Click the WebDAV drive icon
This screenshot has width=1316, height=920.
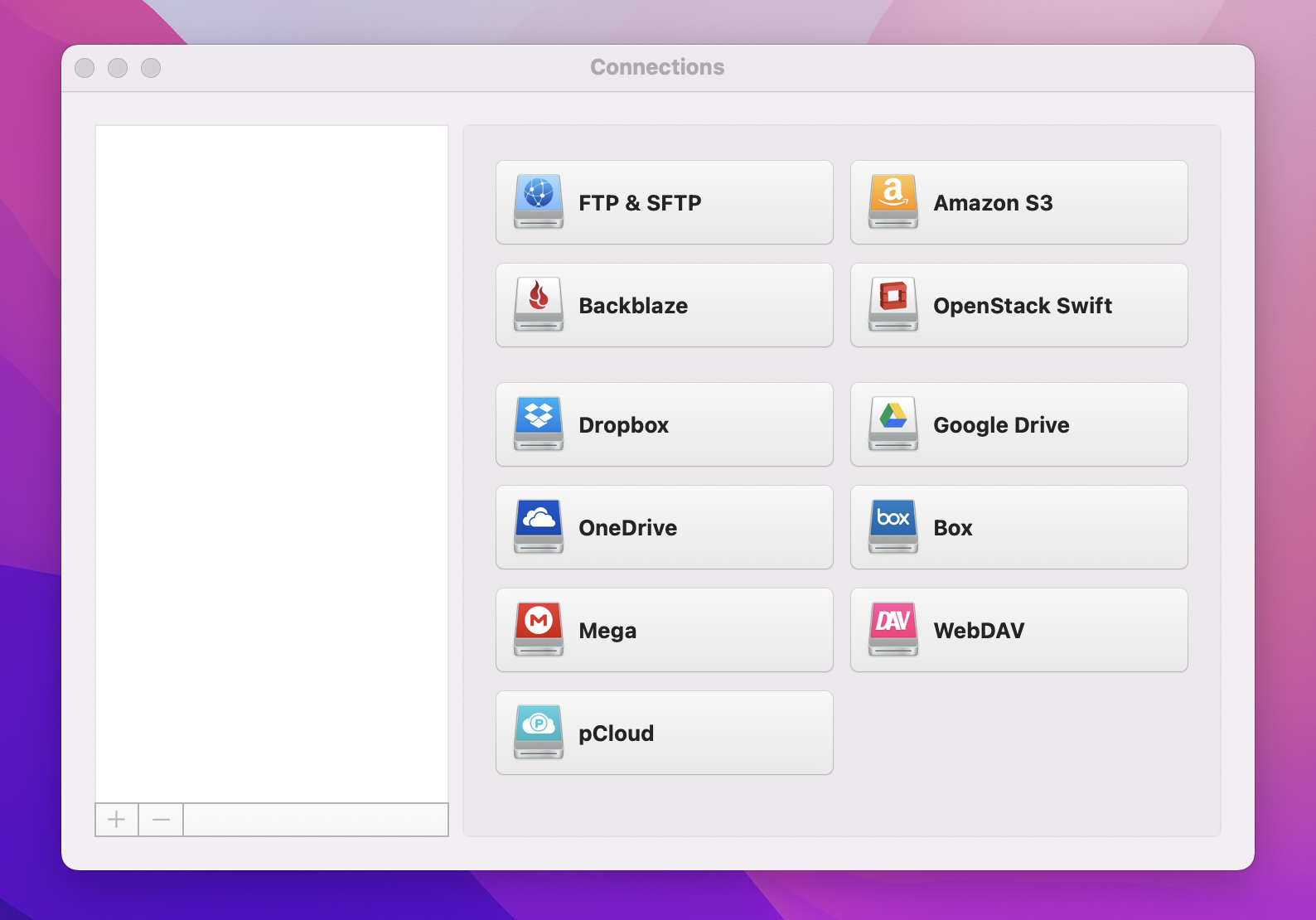[x=893, y=629]
